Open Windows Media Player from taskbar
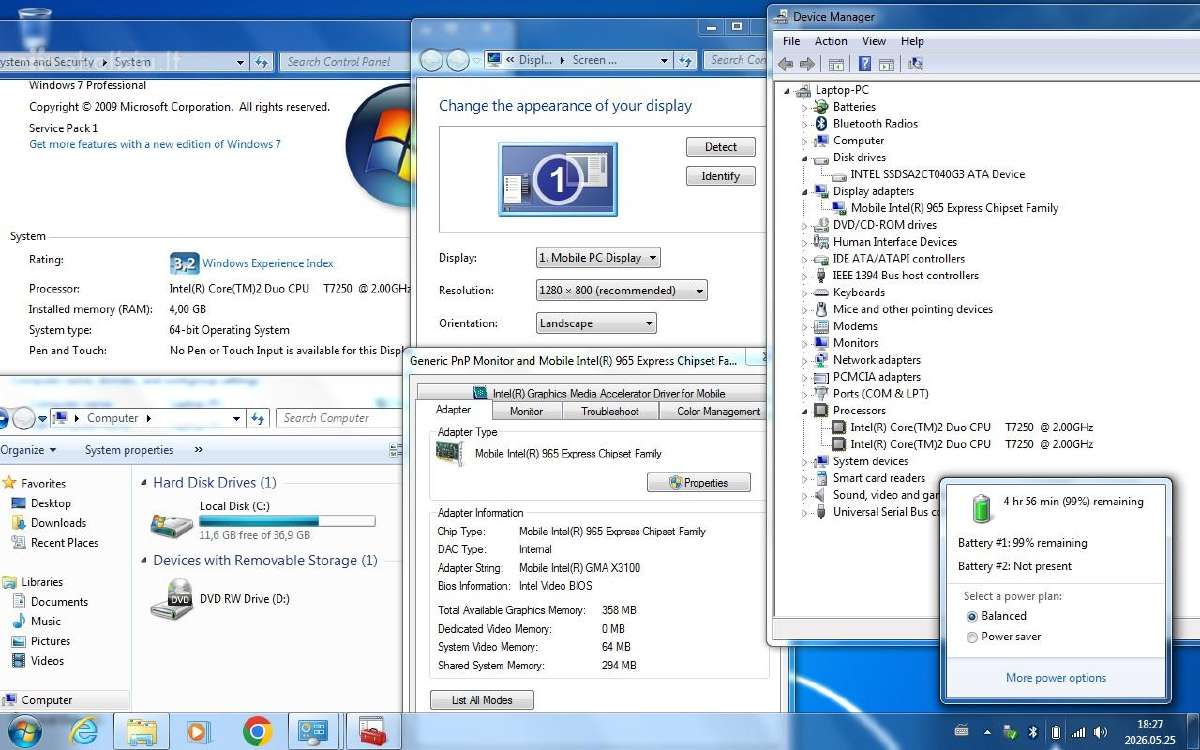 198,732
